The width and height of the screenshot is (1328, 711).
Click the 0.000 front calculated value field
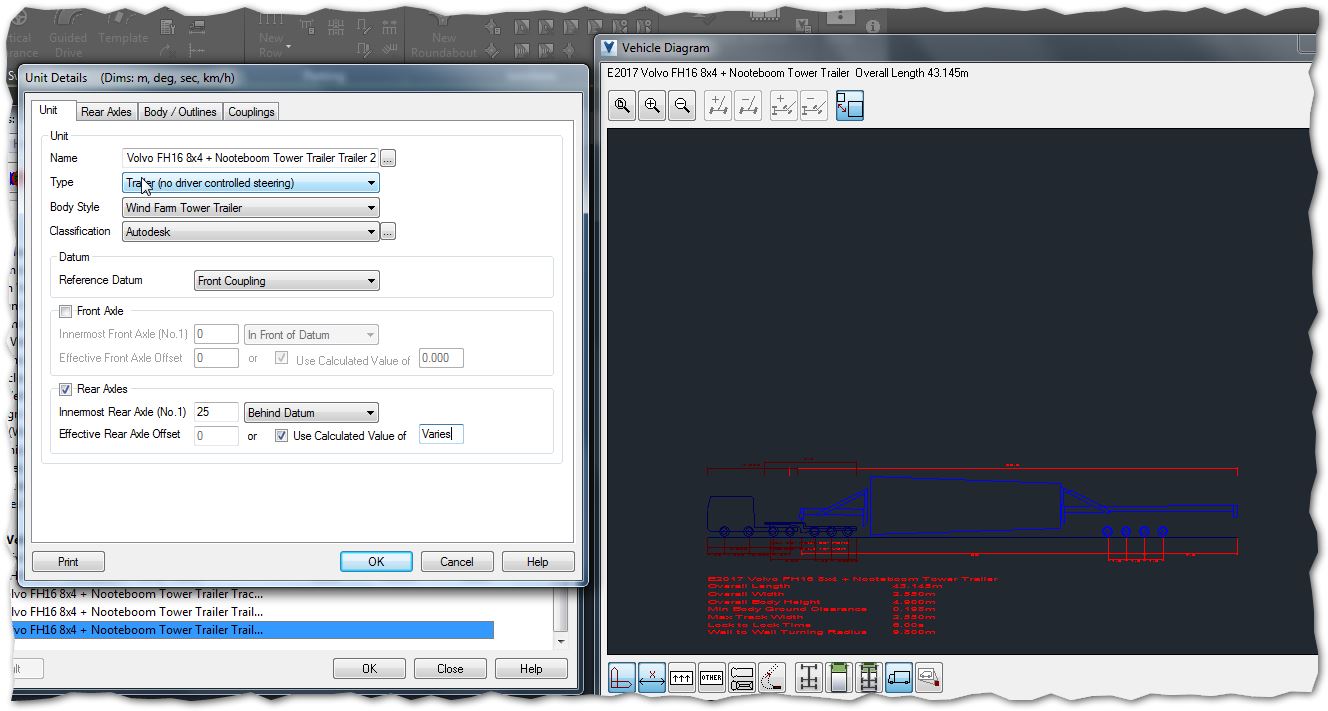coord(441,358)
